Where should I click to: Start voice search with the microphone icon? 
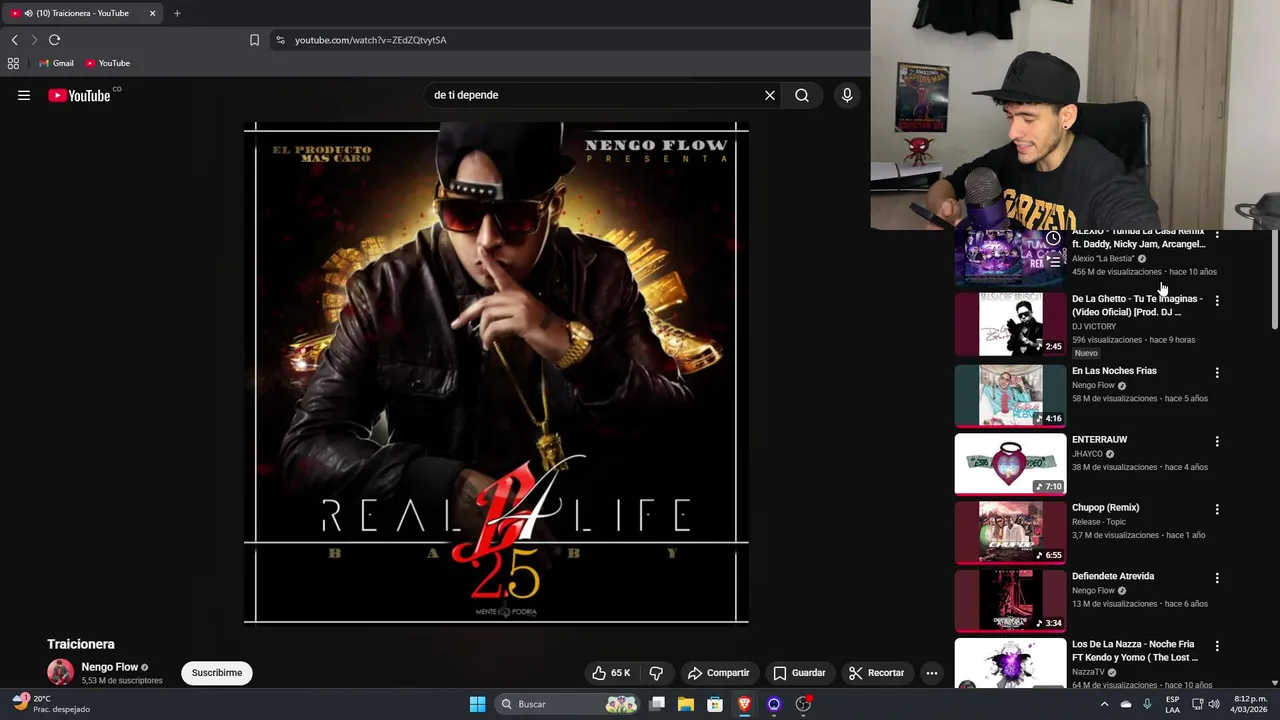(847, 95)
